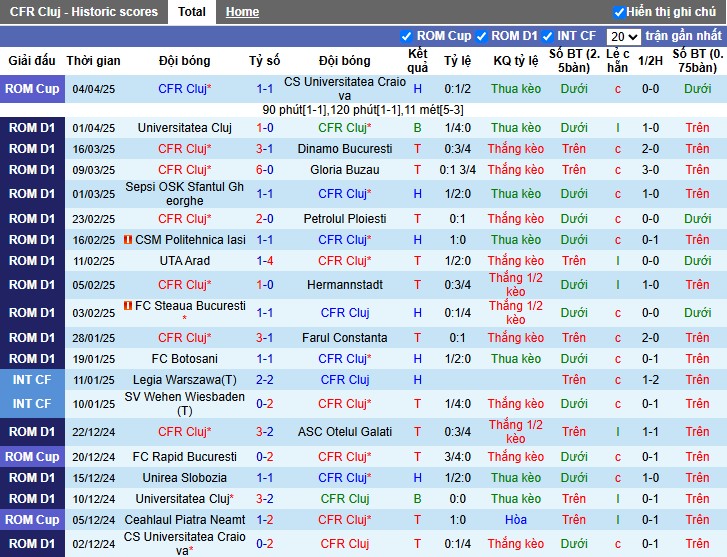This screenshot has width=727, height=557.
Task: Open Sepsi OSK Sfantul Gheorghe team link
Action: [185, 193]
